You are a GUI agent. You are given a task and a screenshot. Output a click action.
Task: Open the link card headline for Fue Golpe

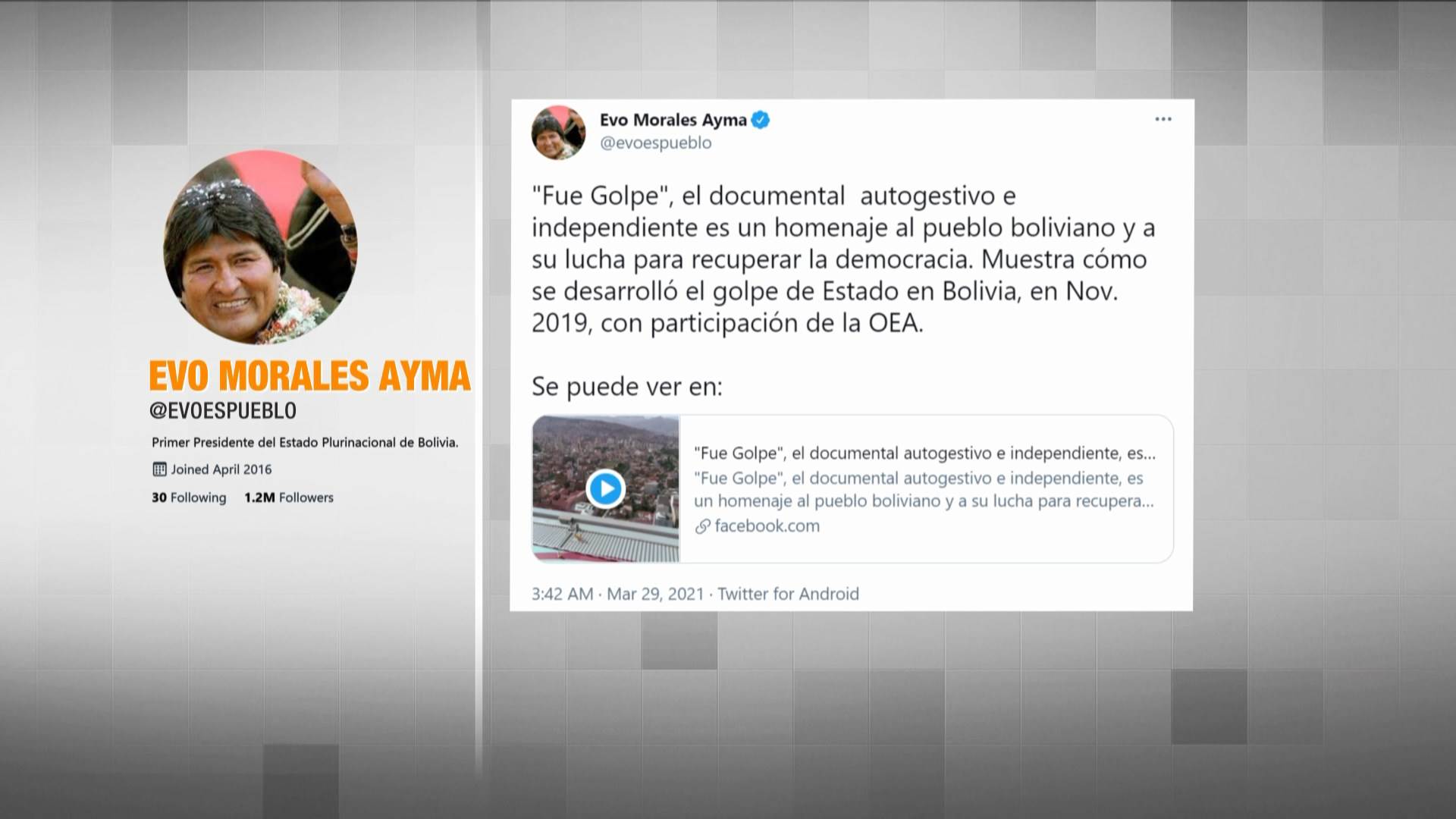point(924,453)
